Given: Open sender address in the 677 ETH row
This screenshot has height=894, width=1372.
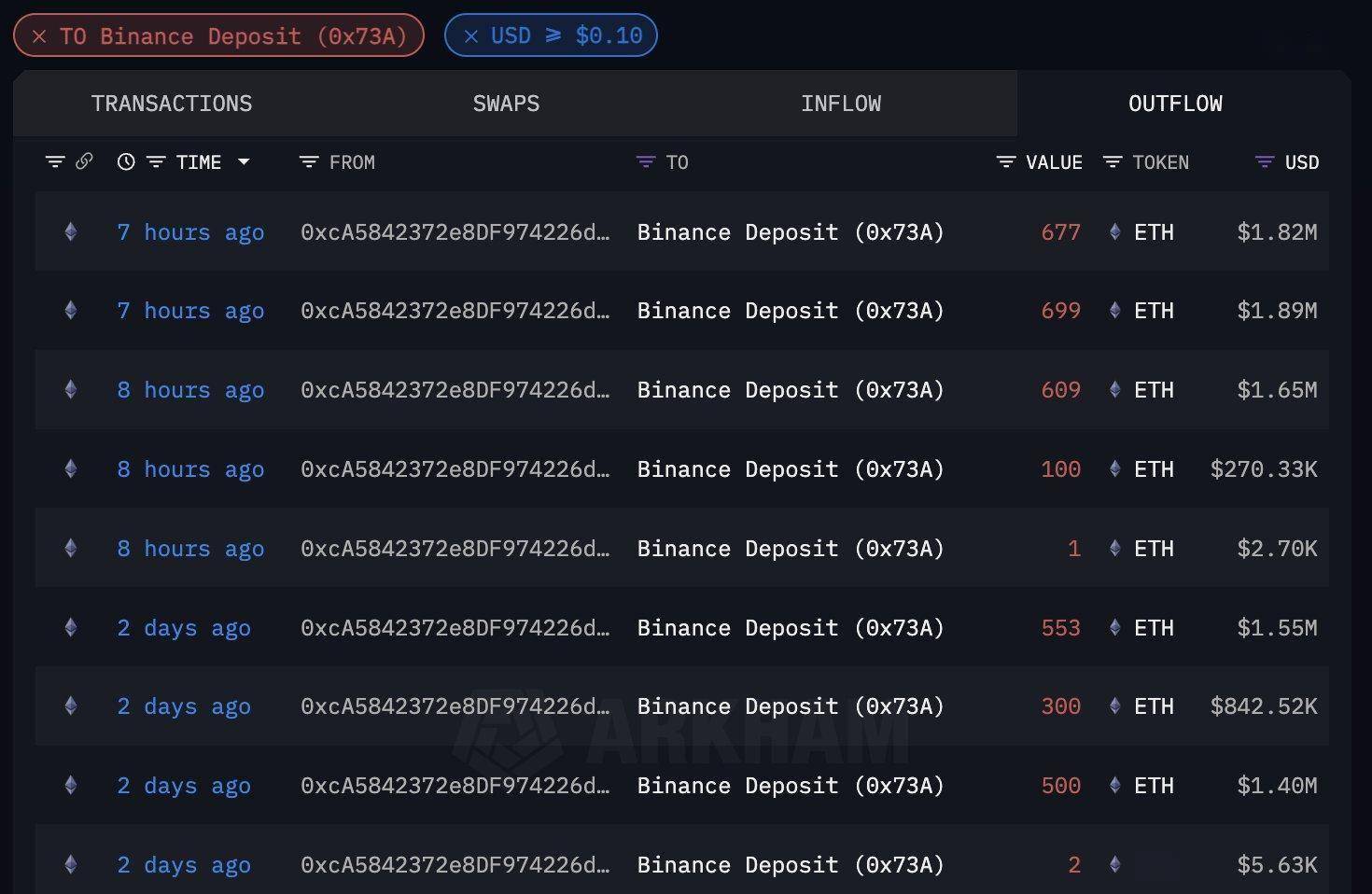Looking at the screenshot, I should [455, 232].
